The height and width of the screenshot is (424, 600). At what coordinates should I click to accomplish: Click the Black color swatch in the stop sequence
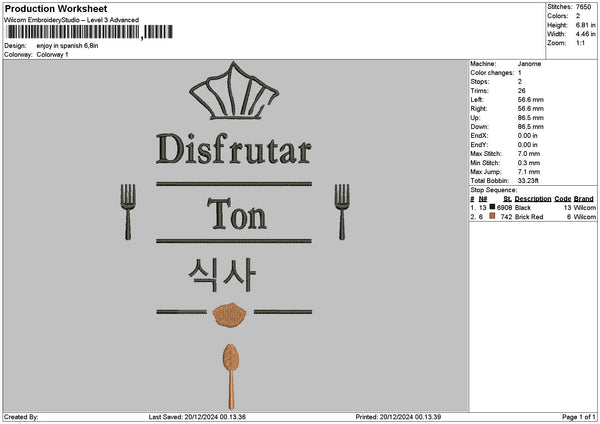pos(492,207)
